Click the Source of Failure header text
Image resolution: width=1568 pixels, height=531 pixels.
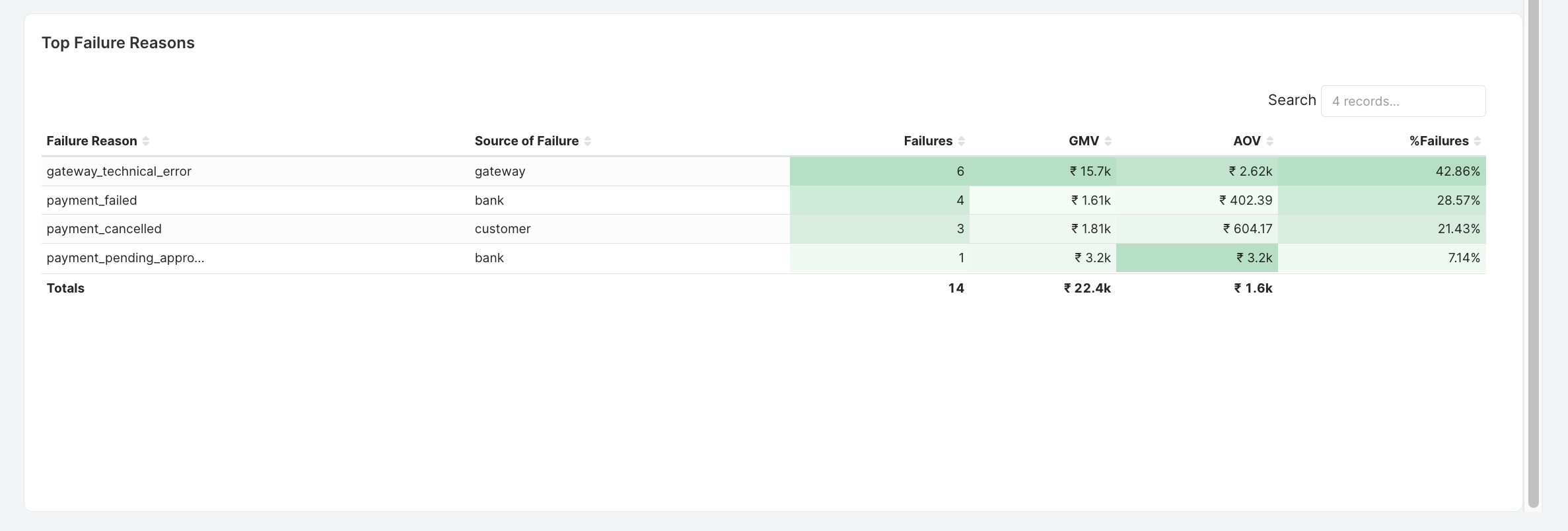click(526, 141)
